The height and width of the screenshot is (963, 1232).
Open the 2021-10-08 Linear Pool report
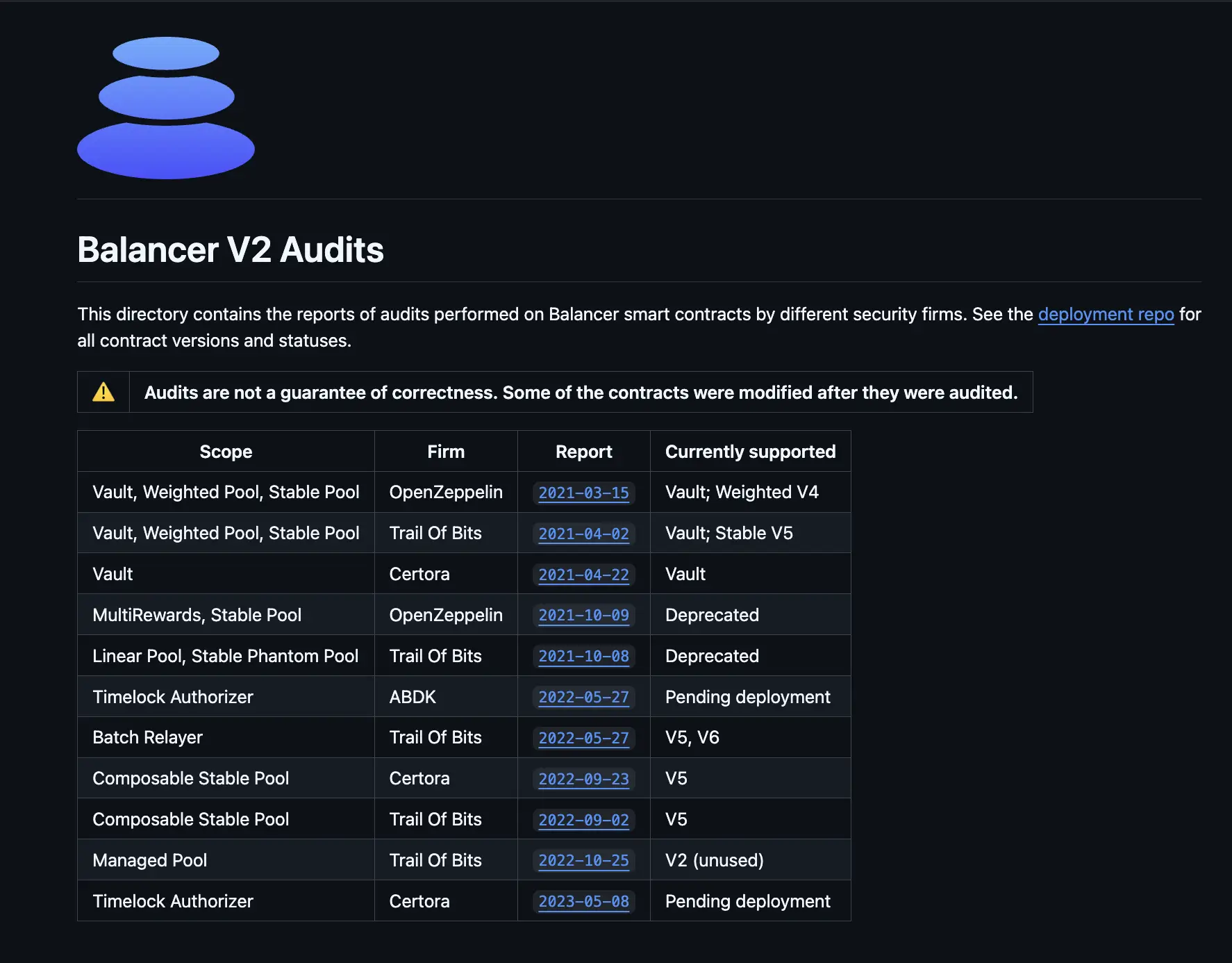(x=583, y=657)
